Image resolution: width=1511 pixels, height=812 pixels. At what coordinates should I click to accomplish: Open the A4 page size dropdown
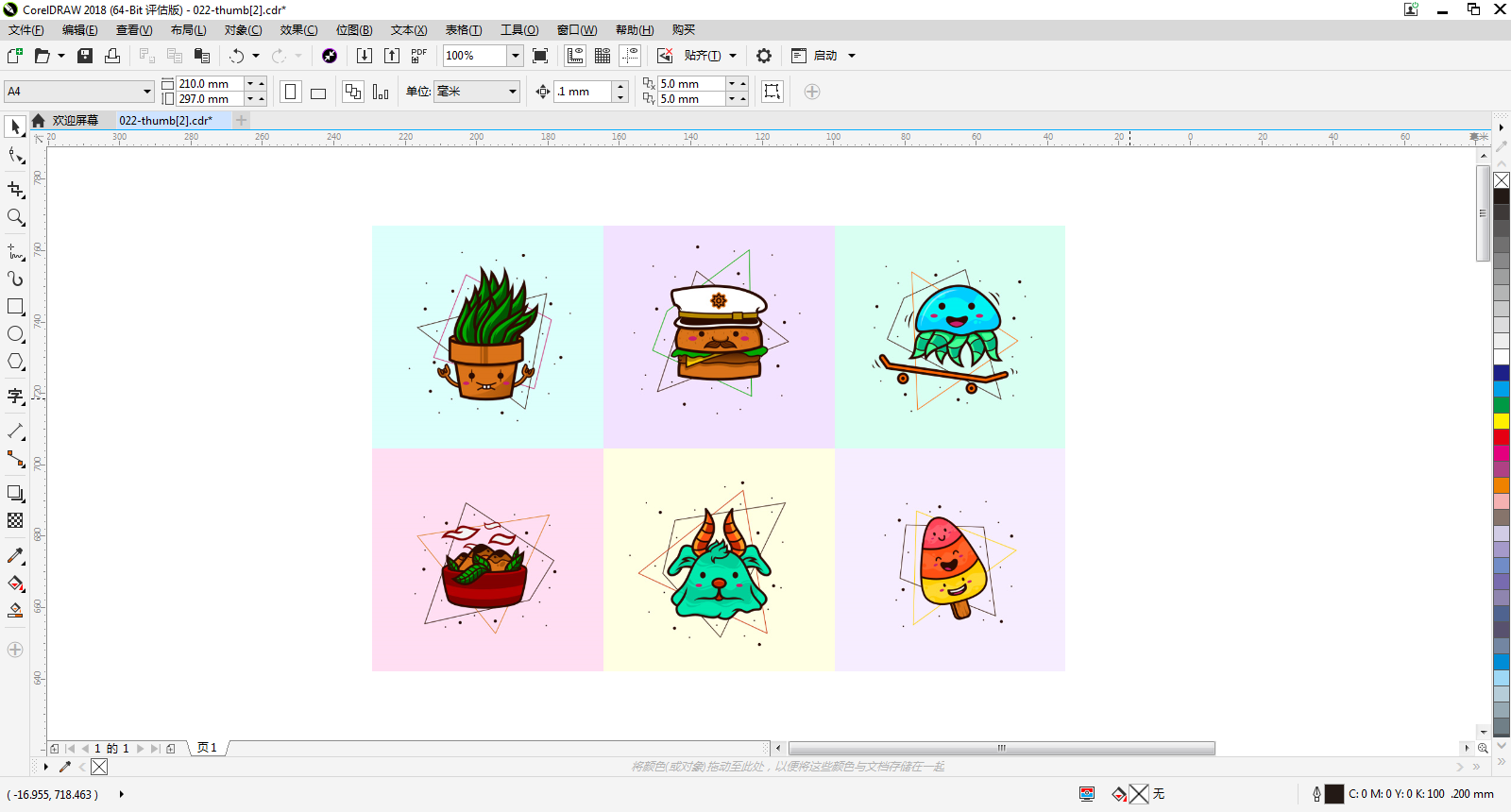click(147, 92)
